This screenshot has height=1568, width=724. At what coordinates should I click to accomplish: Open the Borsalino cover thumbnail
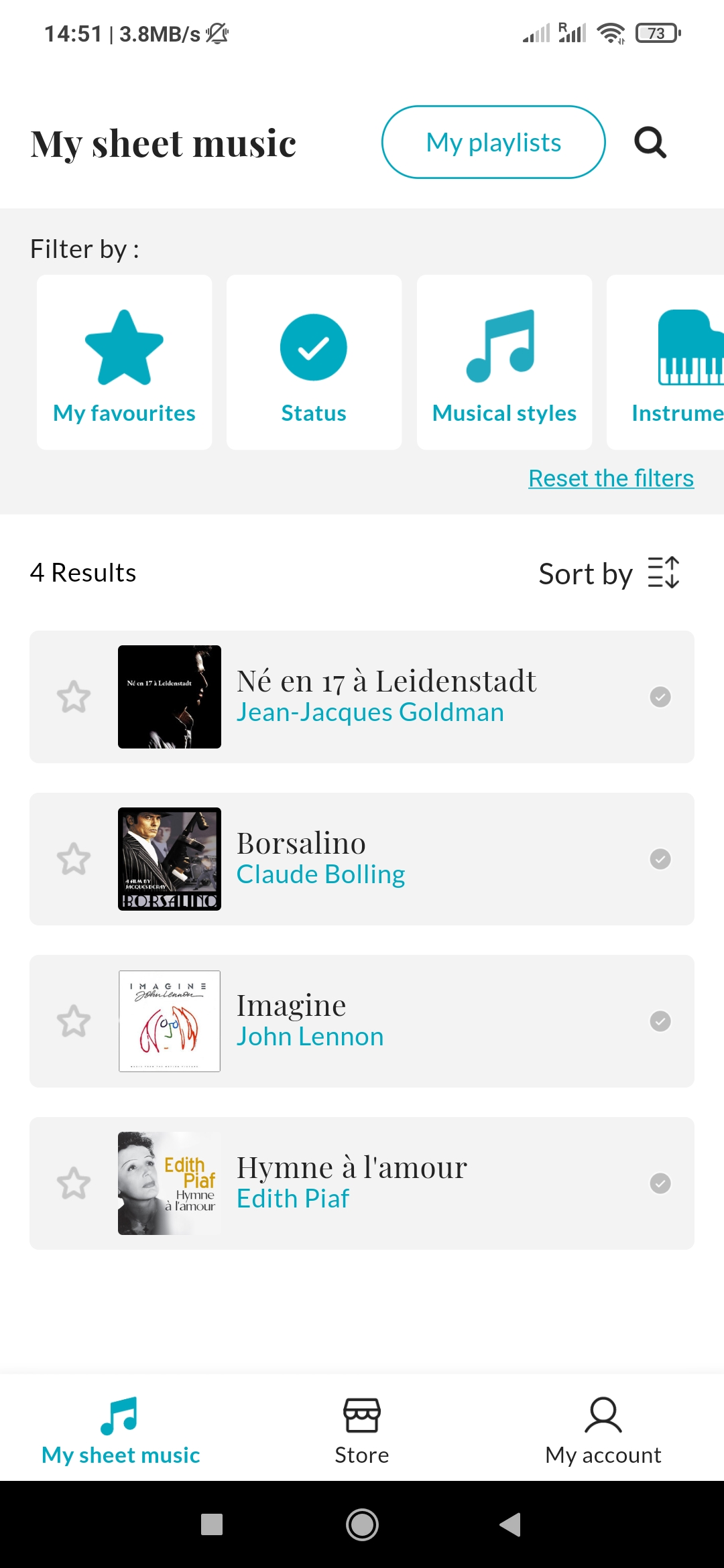[170, 859]
